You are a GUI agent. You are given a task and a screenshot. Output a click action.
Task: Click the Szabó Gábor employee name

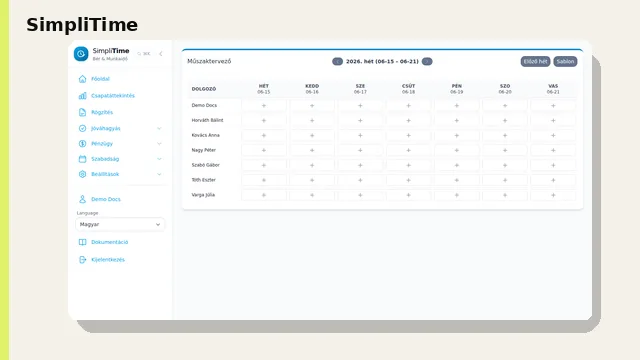(206, 165)
